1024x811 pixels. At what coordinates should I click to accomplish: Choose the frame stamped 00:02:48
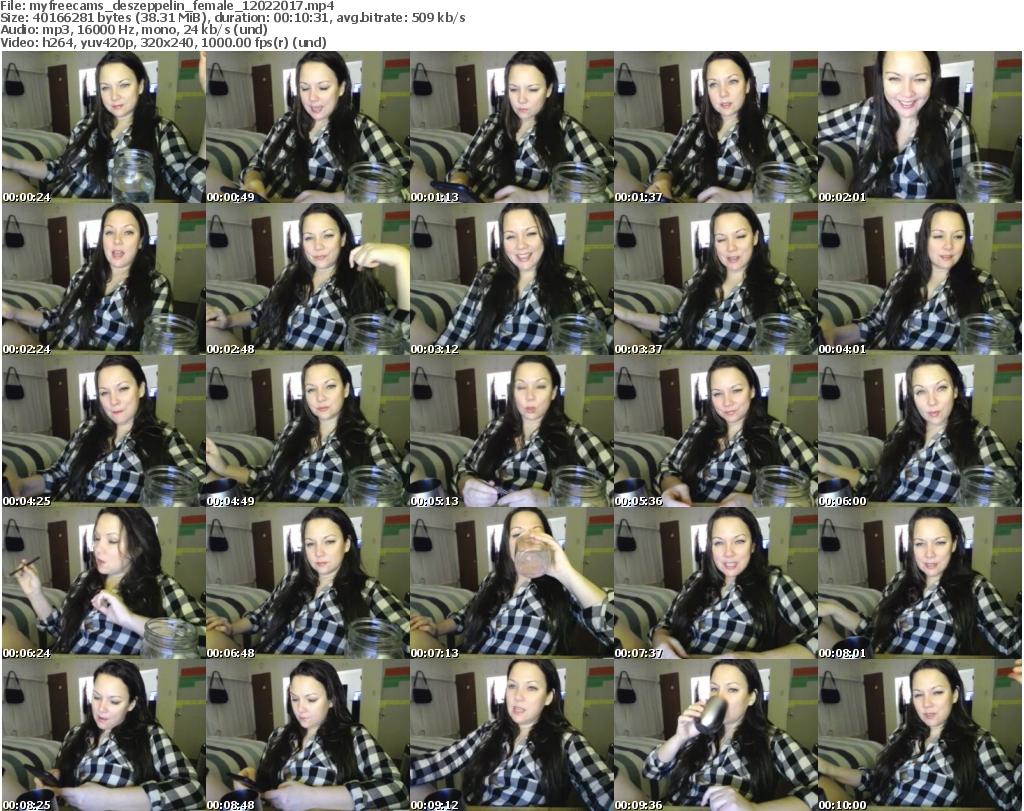pos(308,279)
